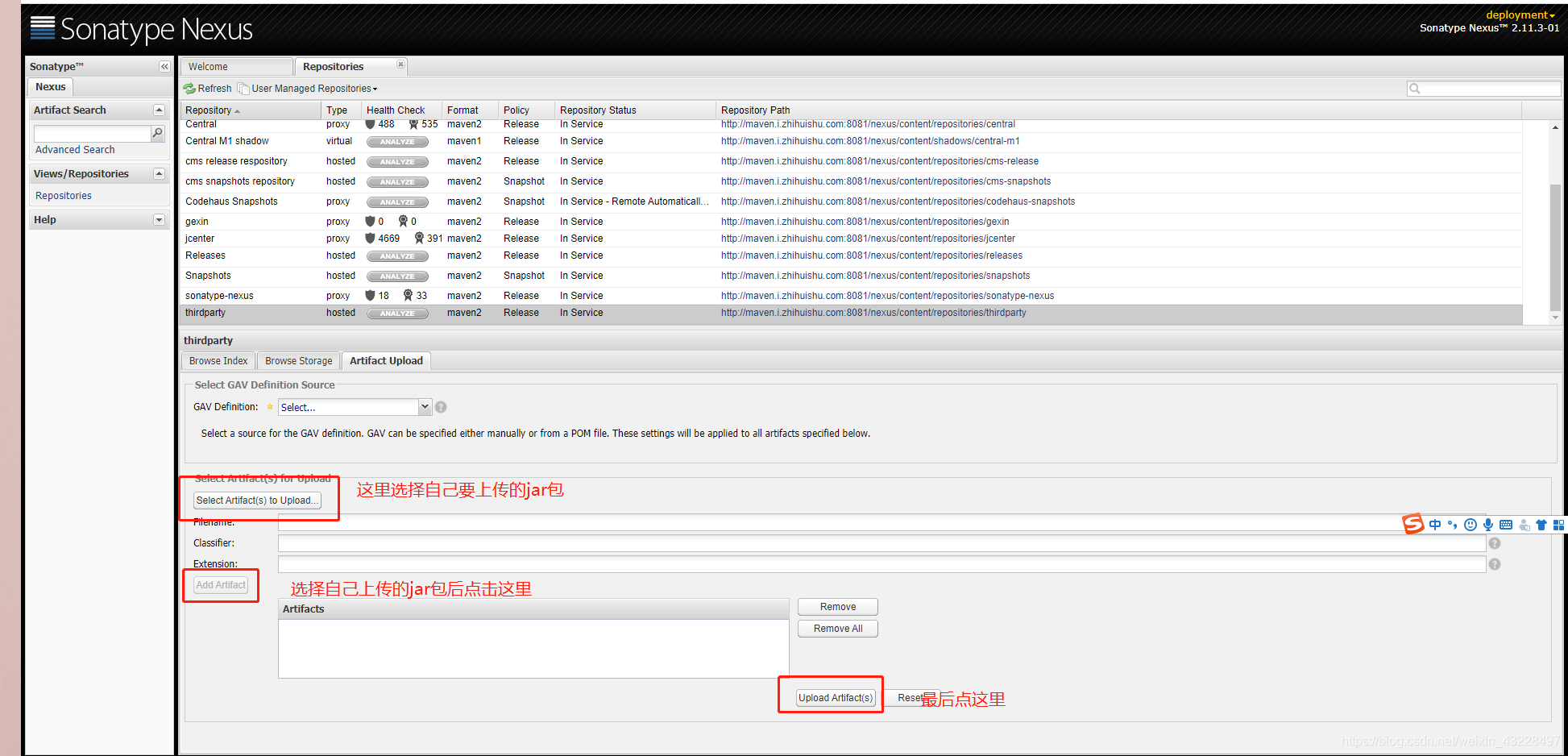Image resolution: width=1568 pixels, height=756 pixels.
Task: Click the scrollbar down arrow of repository list
Action: pos(1555,318)
